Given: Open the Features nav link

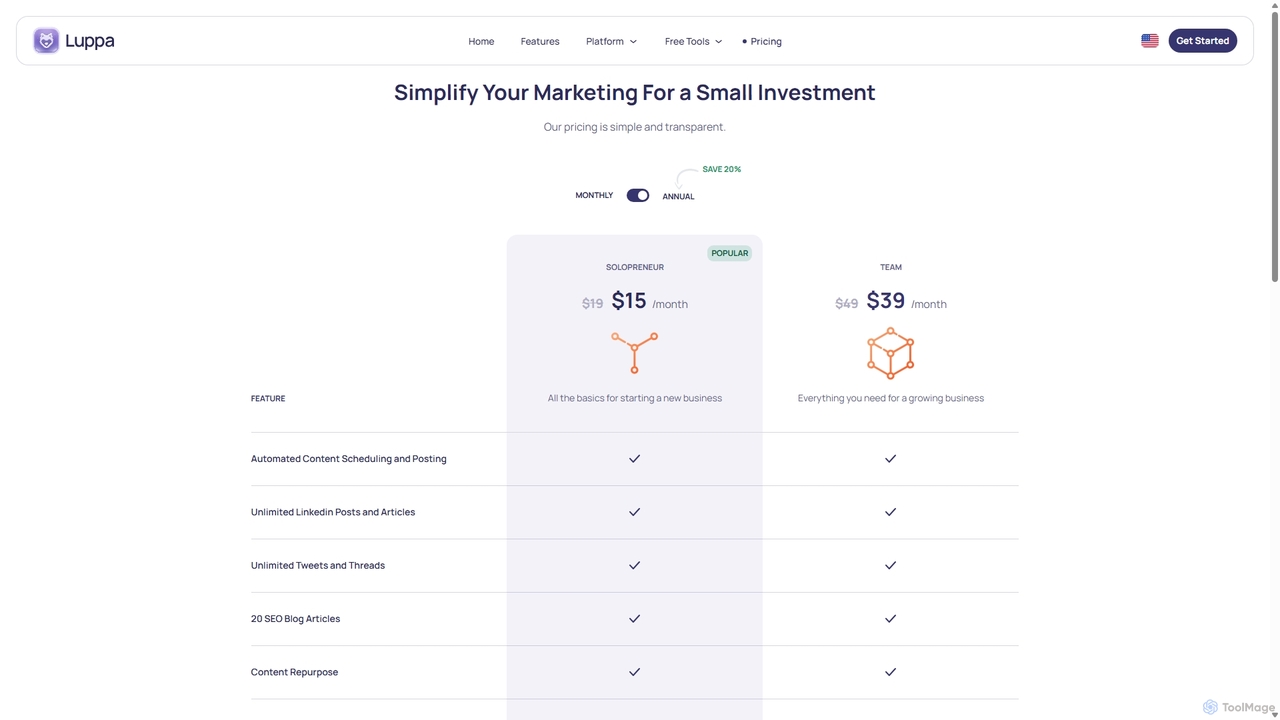Looking at the screenshot, I should click(x=540, y=41).
